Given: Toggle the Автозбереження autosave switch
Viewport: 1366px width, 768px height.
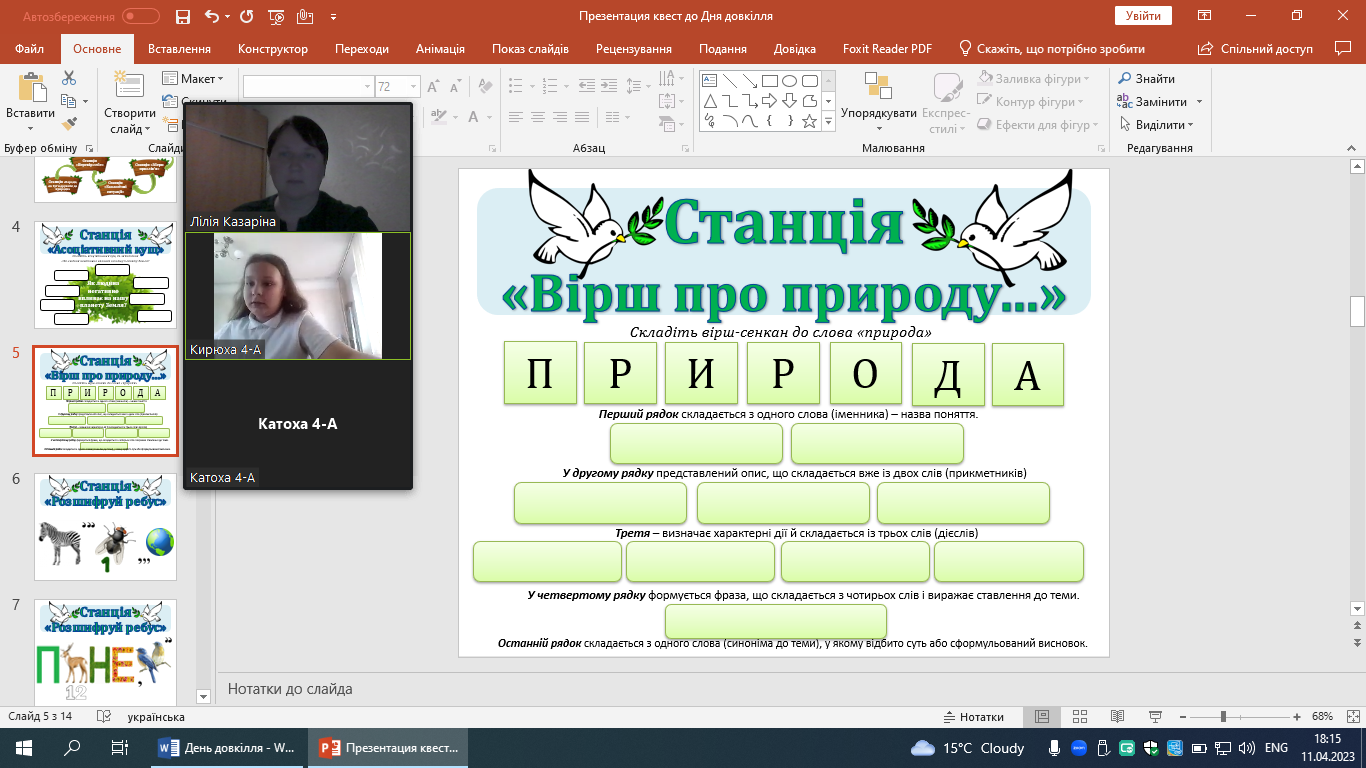Looking at the screenshot, I should [140, 16].
